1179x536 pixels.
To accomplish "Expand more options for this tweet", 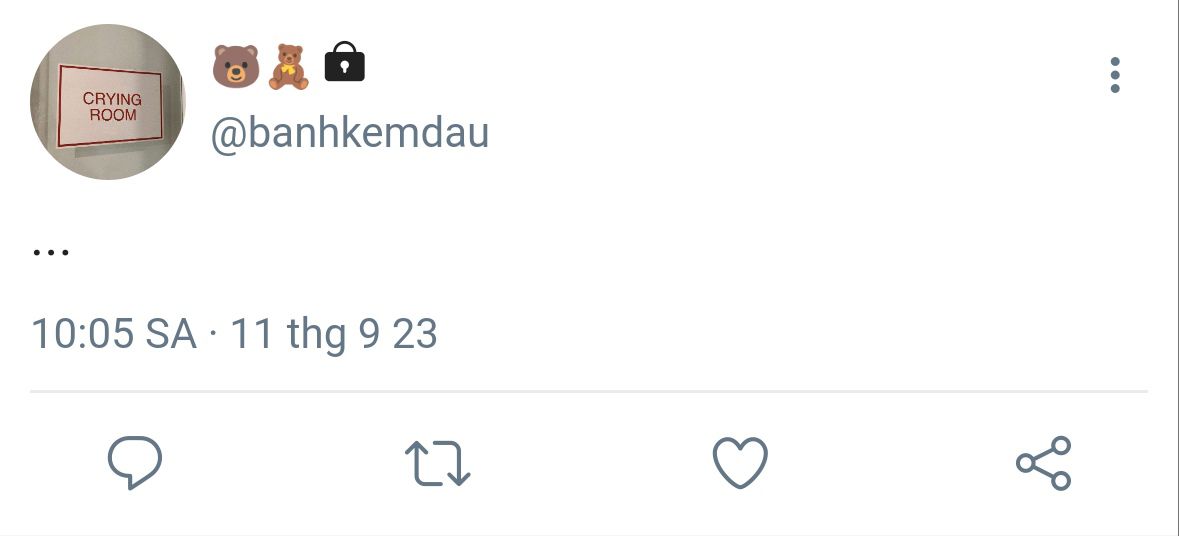I will (1114, 75).
